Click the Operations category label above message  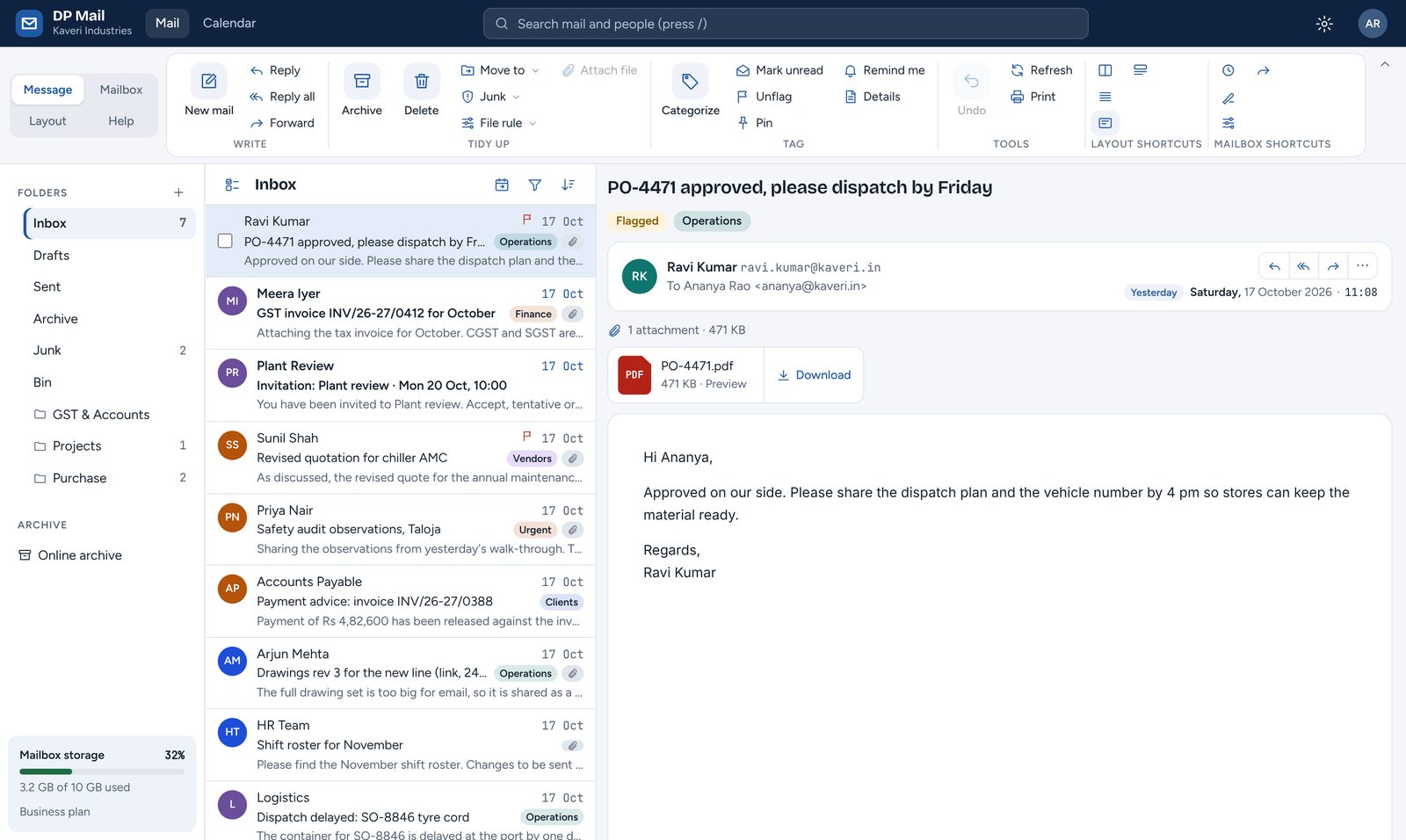tap(712, 221)
